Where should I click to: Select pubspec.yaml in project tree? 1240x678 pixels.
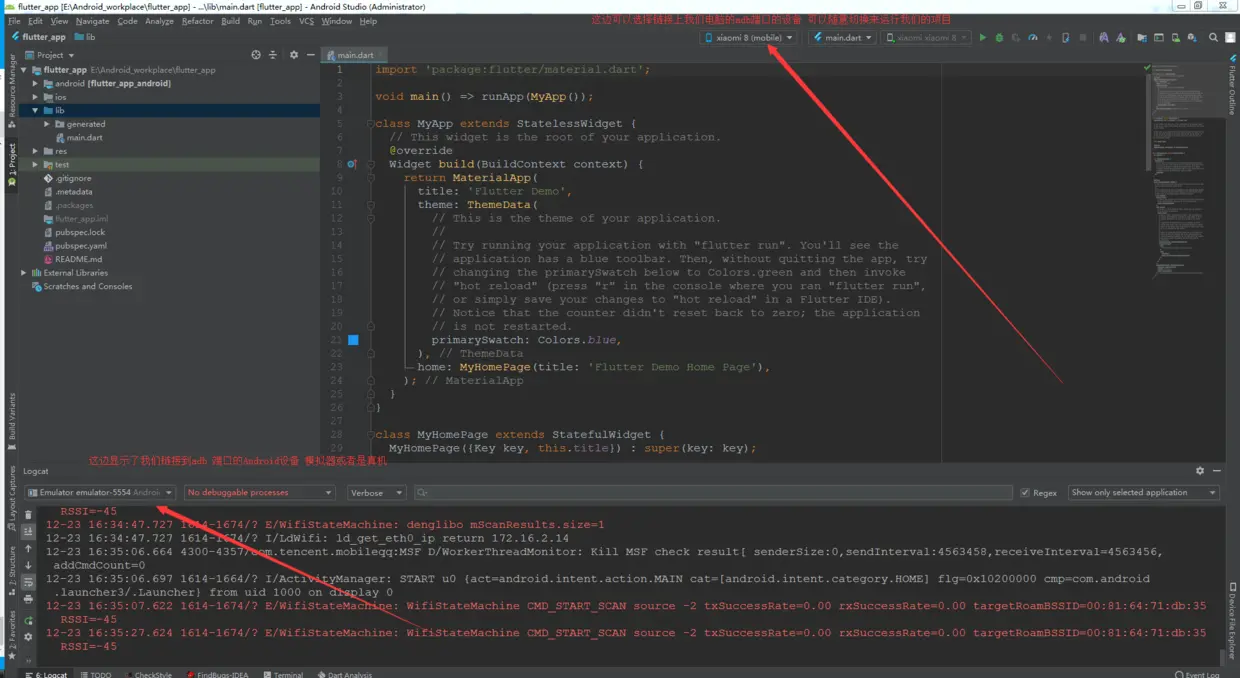click(80, 246)
